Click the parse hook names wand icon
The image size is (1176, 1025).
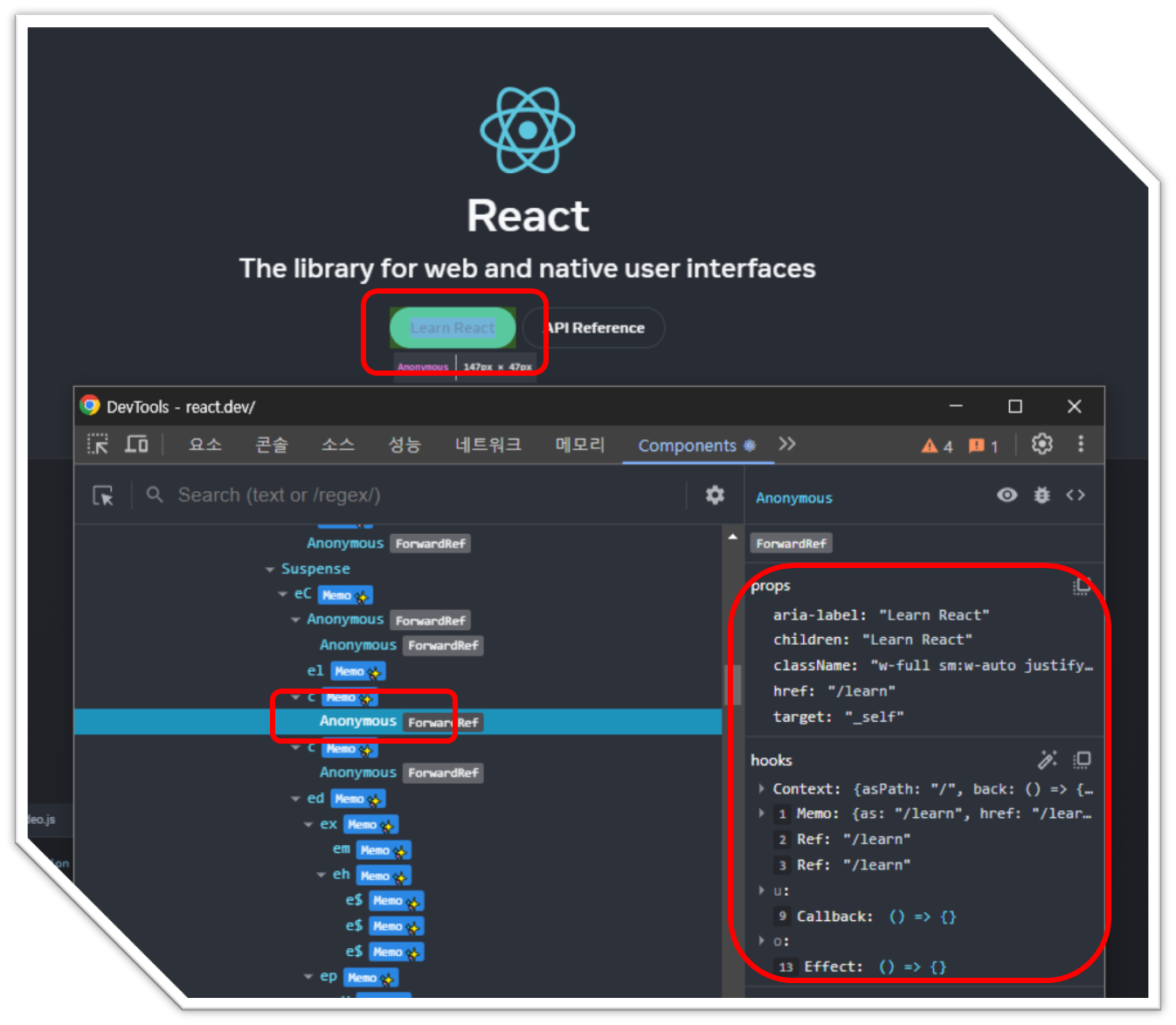[x=1047, y=760]
